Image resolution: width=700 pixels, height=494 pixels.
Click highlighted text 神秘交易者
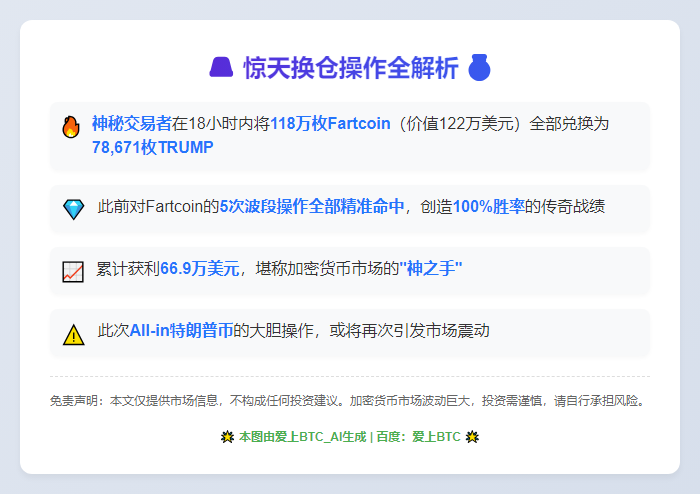[132, 123]
